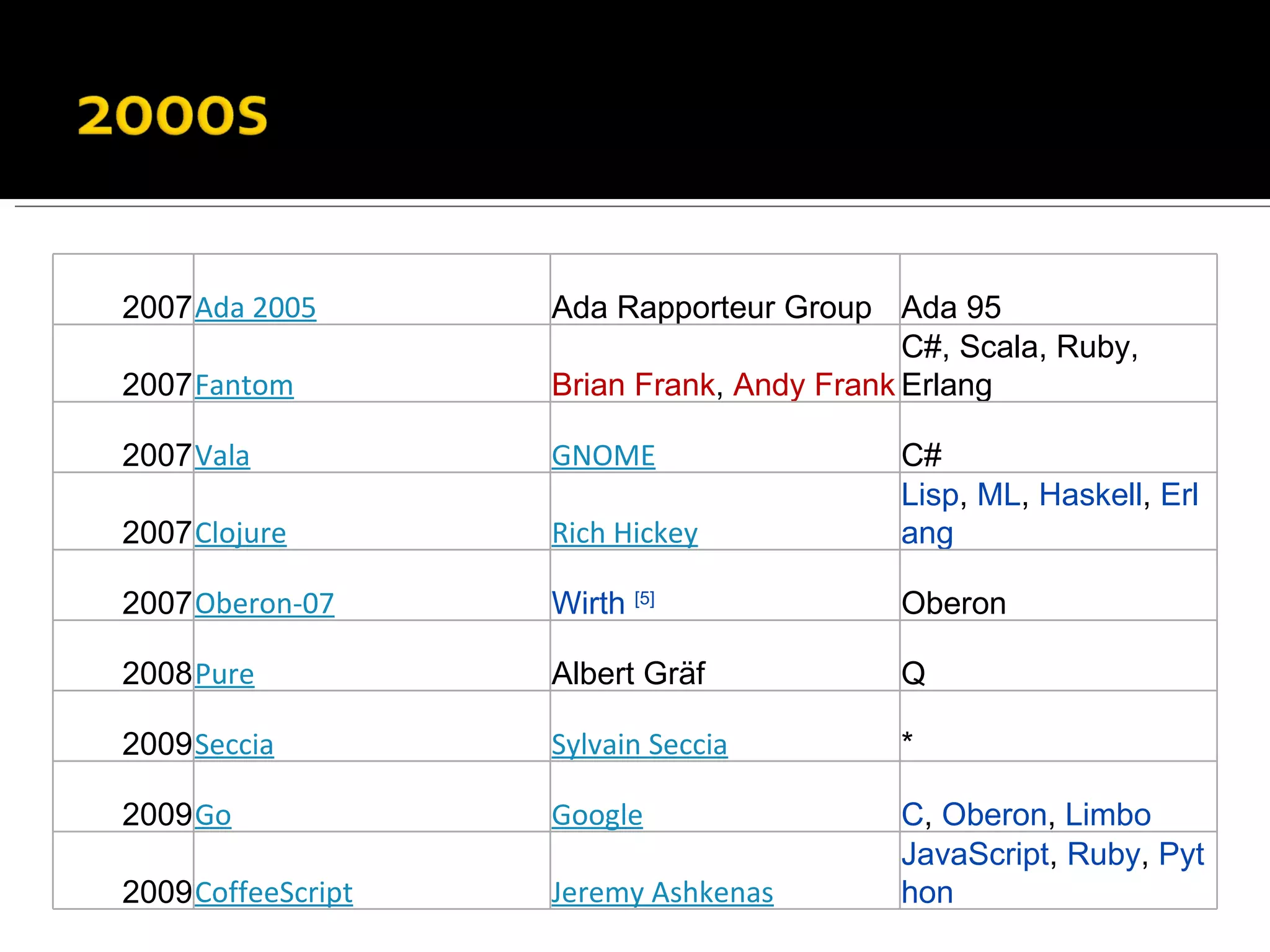1270x952 pixels.
Task: Click the asterisk in Seccia row
Action: pyautogui.click(x=907, y=739)
